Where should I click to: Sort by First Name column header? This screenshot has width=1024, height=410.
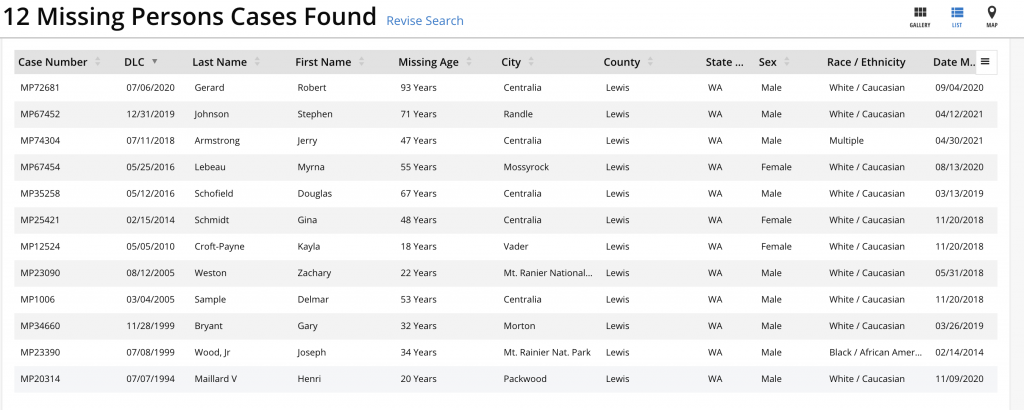323,62
